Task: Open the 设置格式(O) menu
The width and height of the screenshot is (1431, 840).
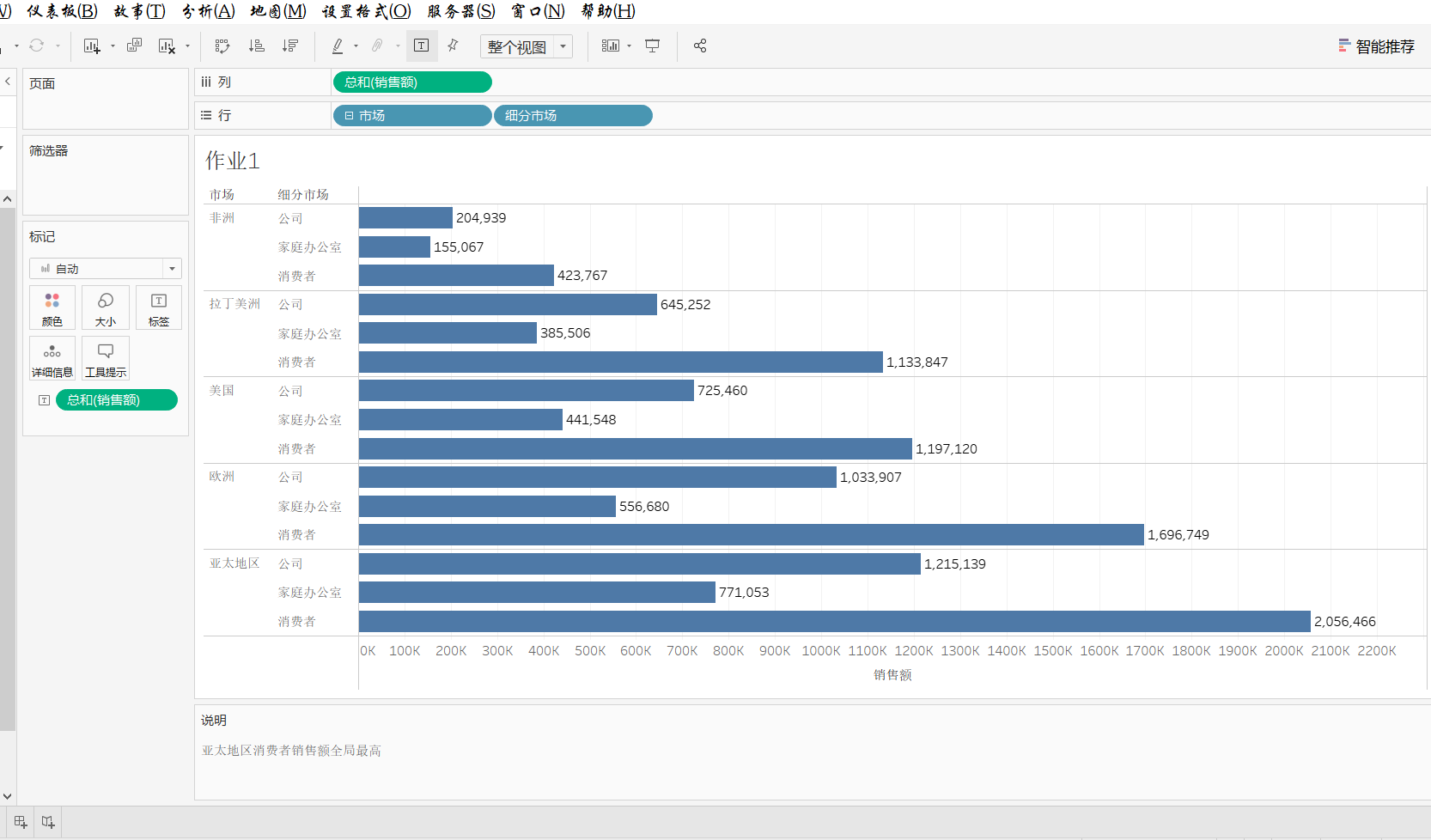Action: (x=367, y=11)
